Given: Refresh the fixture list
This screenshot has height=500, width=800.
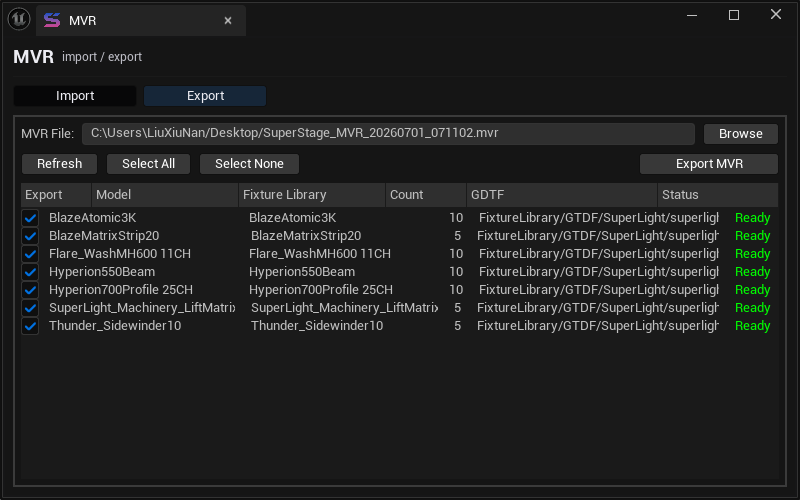Looking at the screenshot, I should 59,164.
